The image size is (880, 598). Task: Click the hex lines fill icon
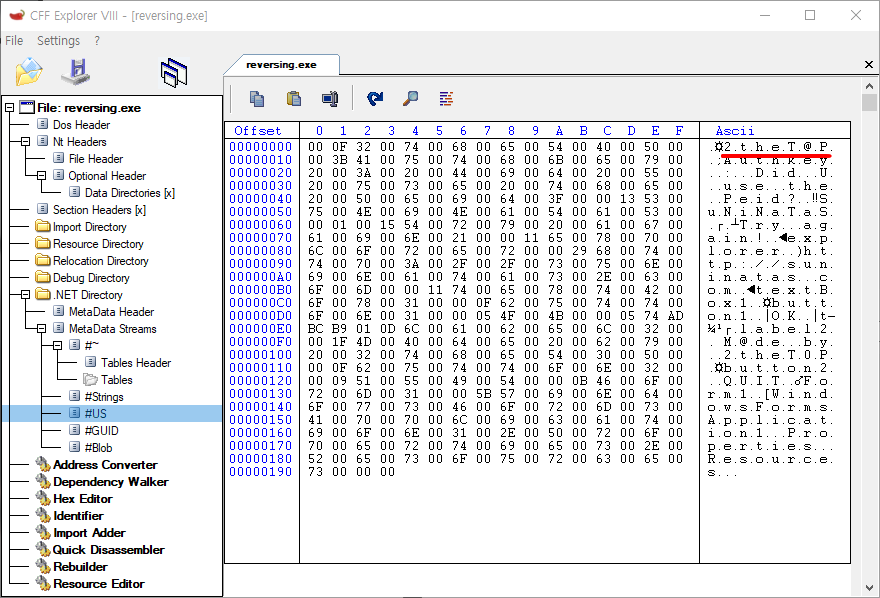coord(446,99)
